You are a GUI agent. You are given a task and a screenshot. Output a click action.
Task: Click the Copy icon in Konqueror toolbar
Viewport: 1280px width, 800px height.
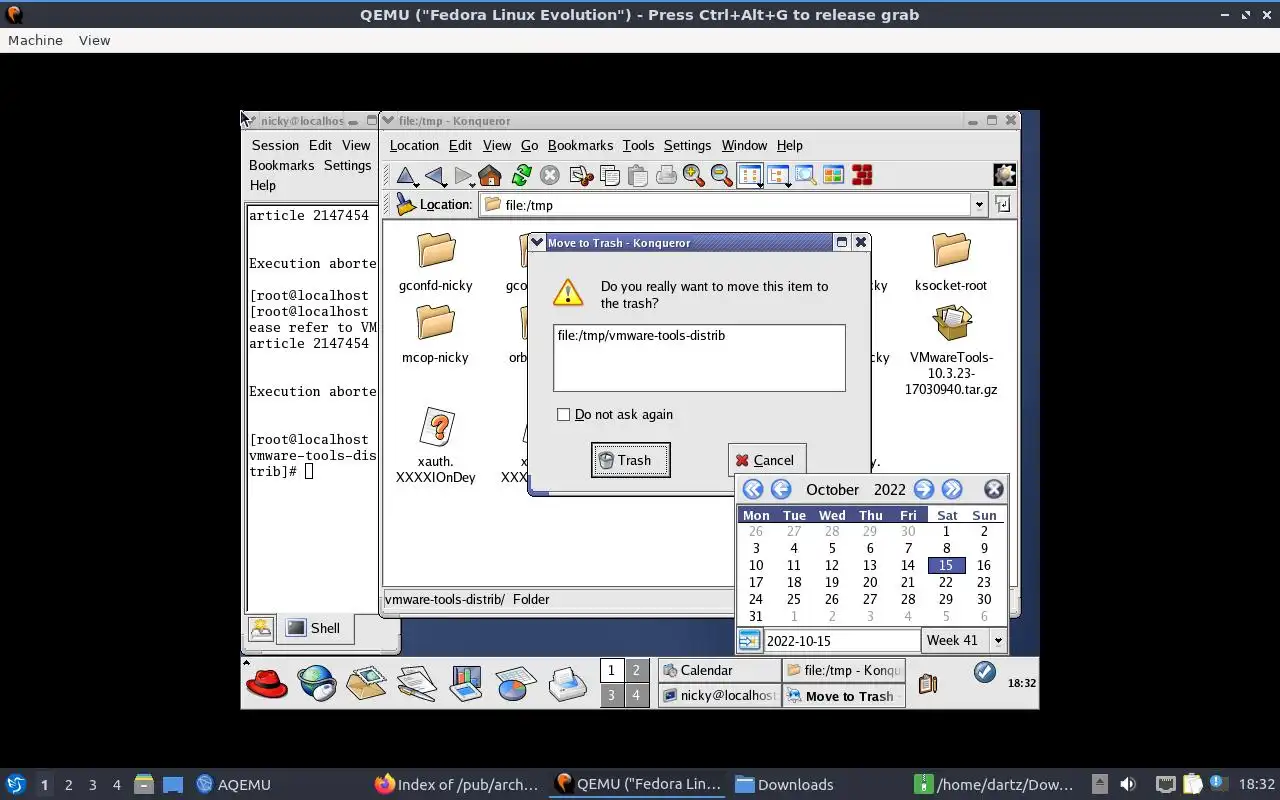pos(609,176)
